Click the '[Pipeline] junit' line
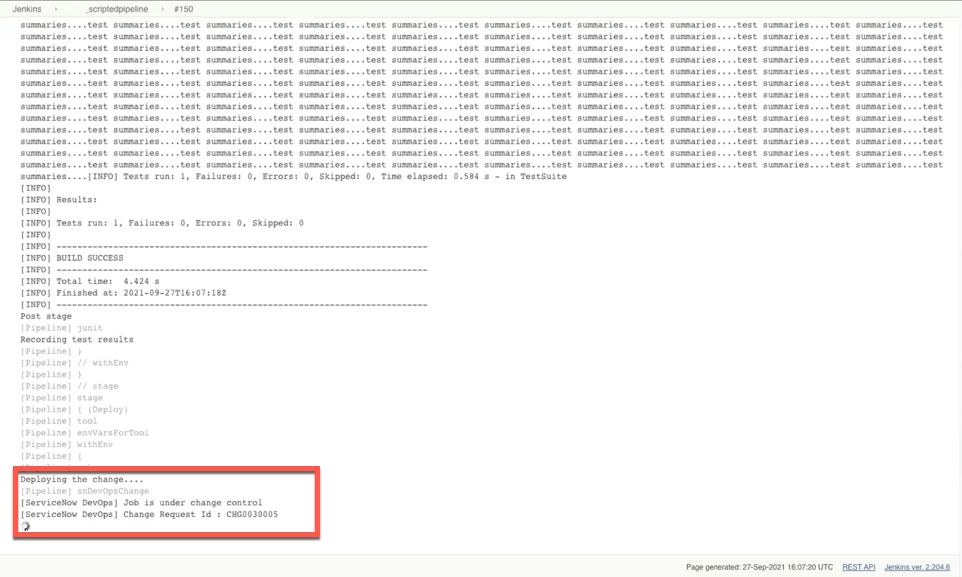The width and height of the screenshot is (962, 577). (61, 328)
